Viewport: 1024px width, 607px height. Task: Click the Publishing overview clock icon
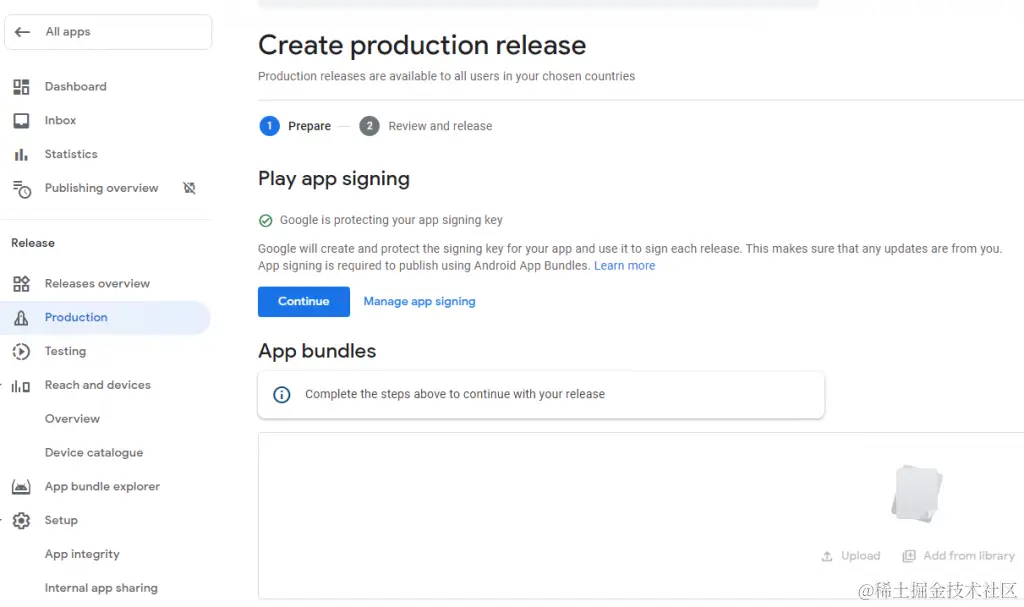pos(21,188)
